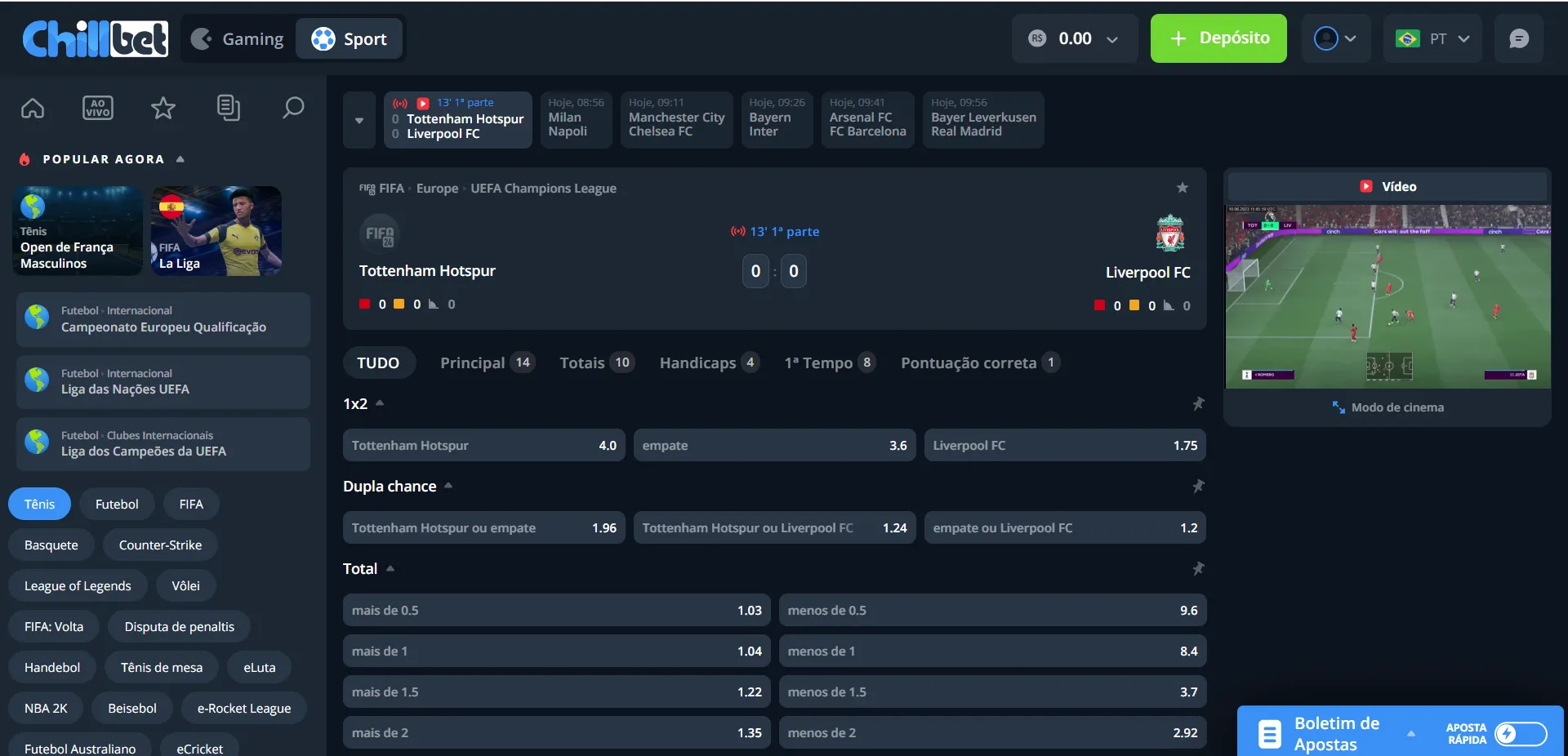Click the R$ currency icon
This screenshot has height=756, width=1568.
tap(1037, 38)
